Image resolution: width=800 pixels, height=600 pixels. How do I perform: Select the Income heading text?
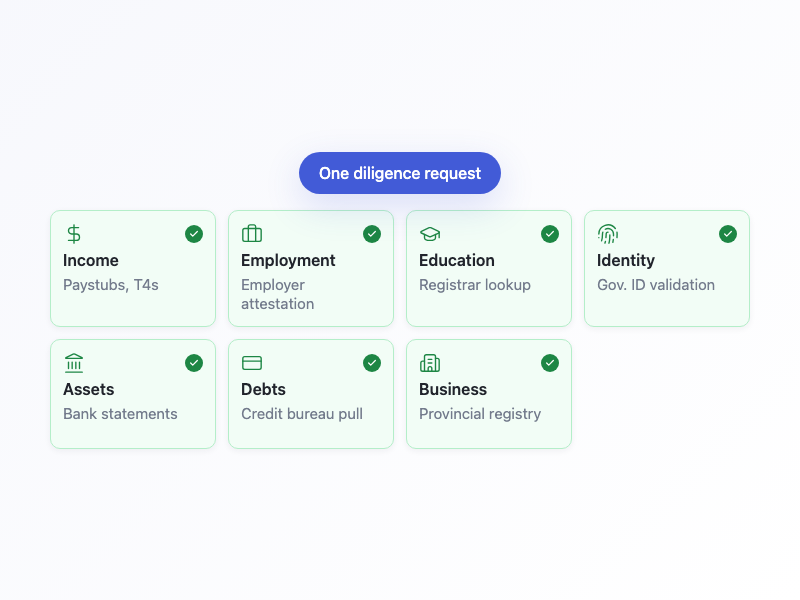pyautogui.click(x=91, y=260)
